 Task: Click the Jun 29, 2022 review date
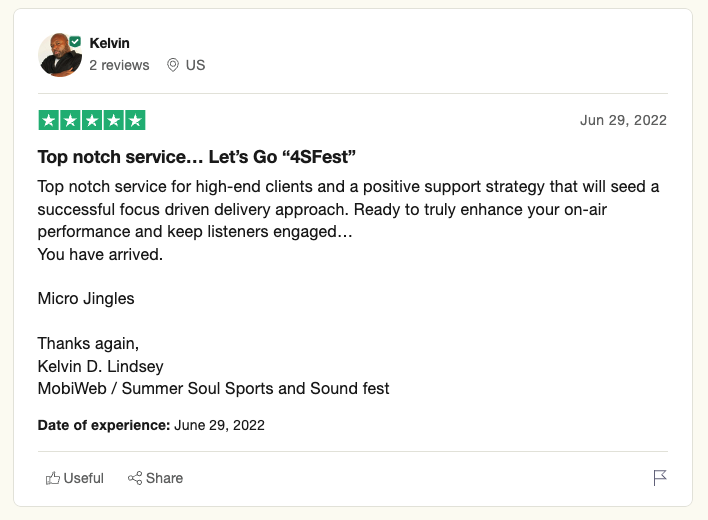click(x=623, y=120)
